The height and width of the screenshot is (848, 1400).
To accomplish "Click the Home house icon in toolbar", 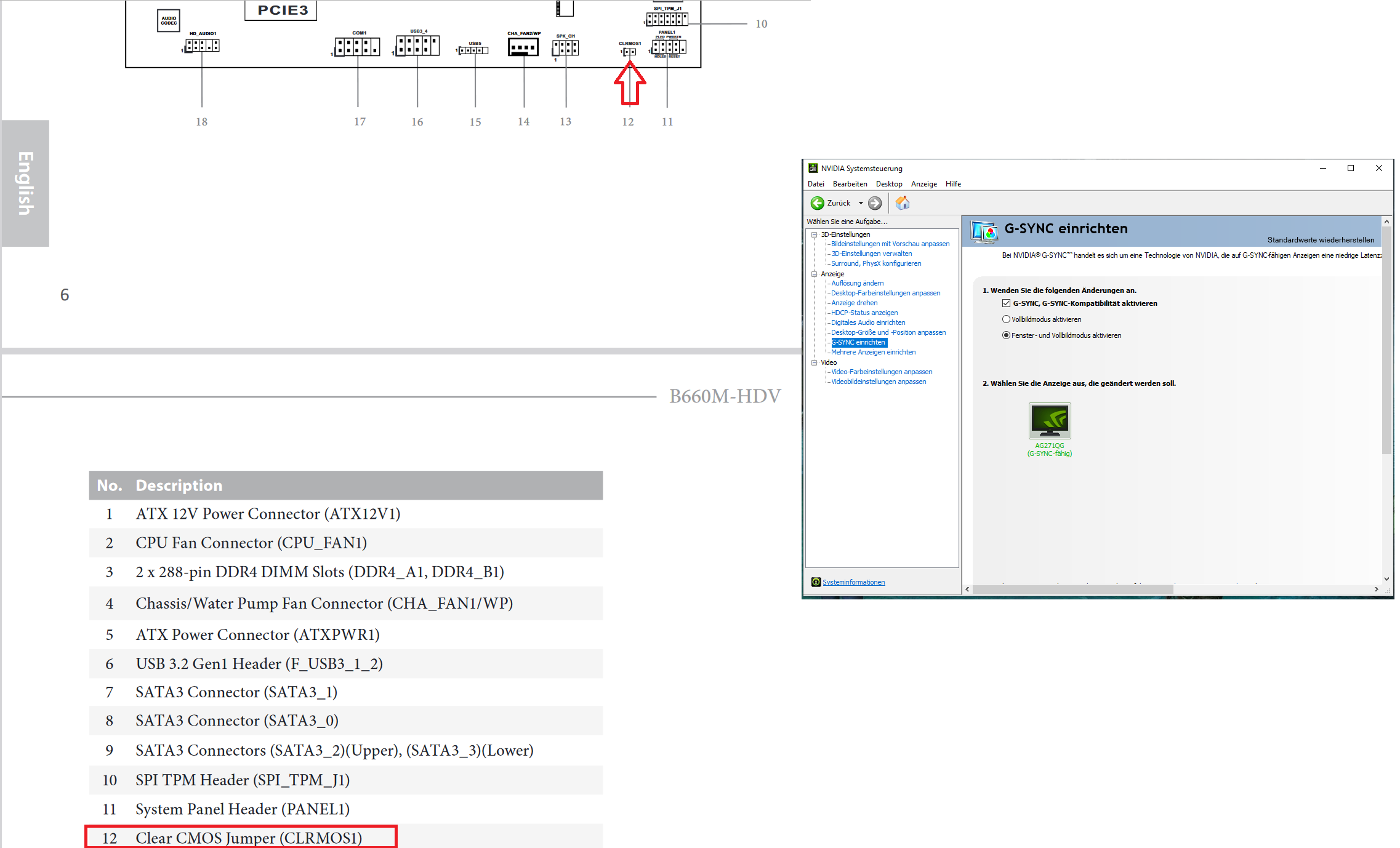I will pos(902,203).
